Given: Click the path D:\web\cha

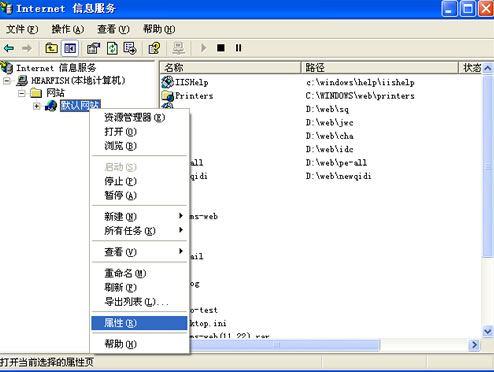Looking at the screenshot, I should coord(330,136).
